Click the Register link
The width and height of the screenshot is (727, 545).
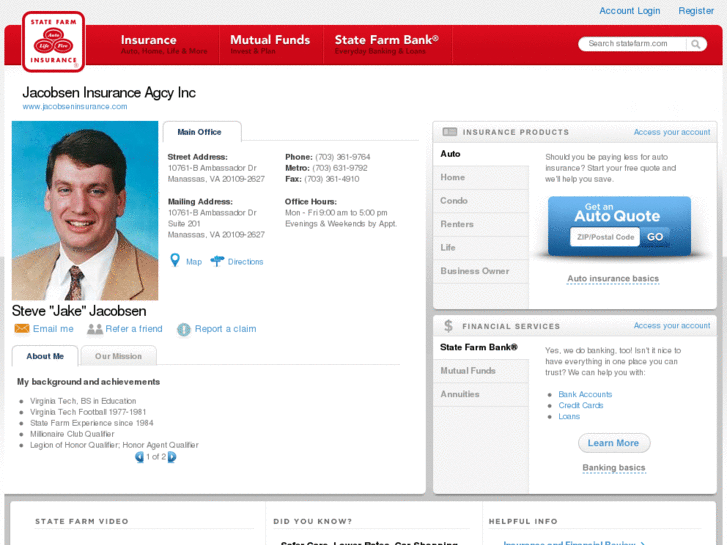point(696,11)
